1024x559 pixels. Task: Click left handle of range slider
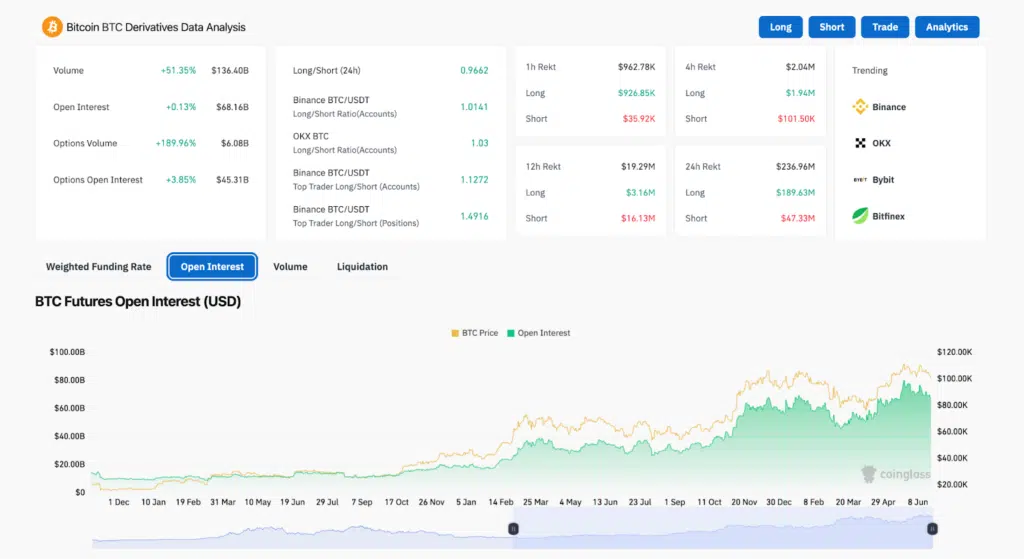tap(513, 528)
